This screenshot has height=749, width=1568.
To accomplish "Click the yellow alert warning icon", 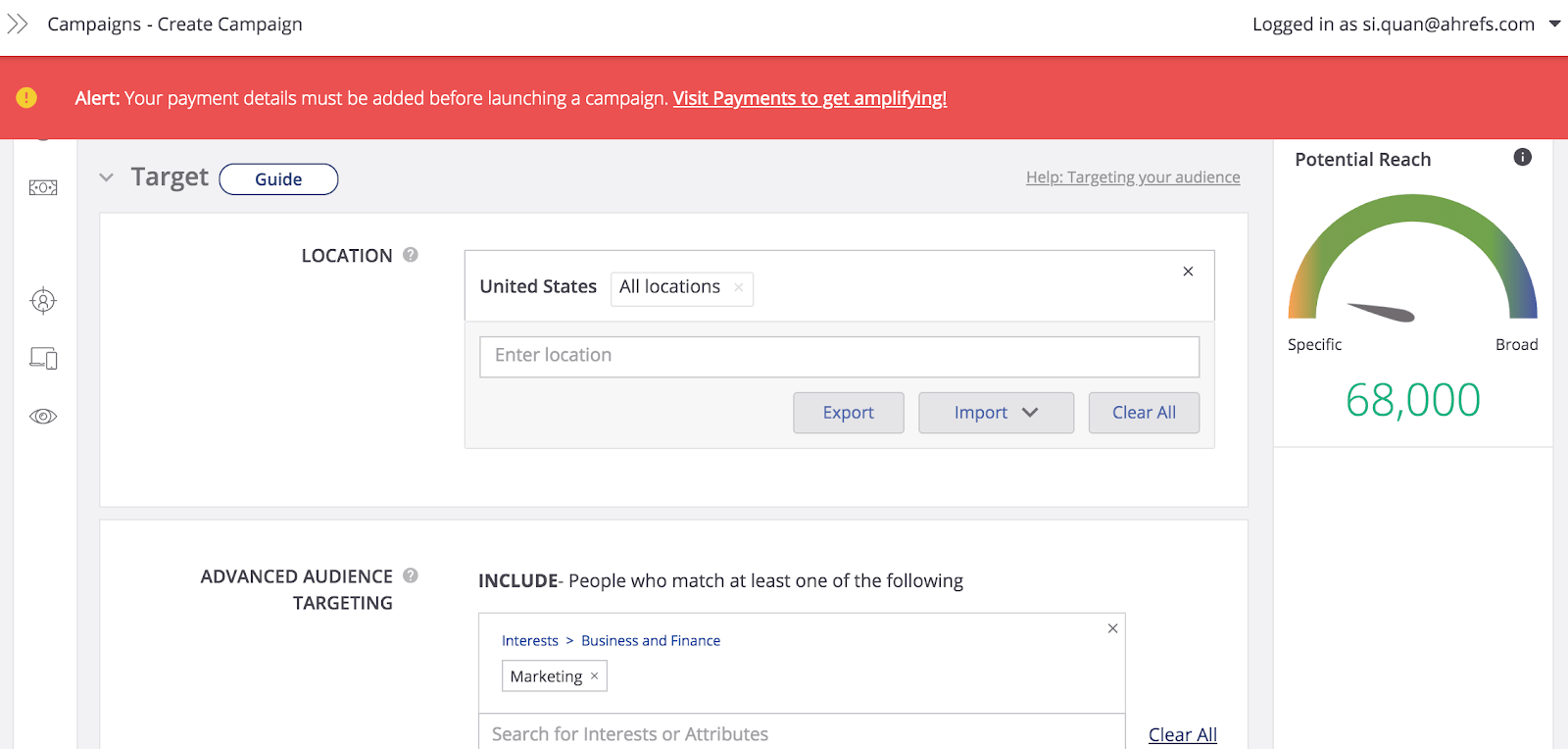I will pyautogui.click(x=26, y=98).
